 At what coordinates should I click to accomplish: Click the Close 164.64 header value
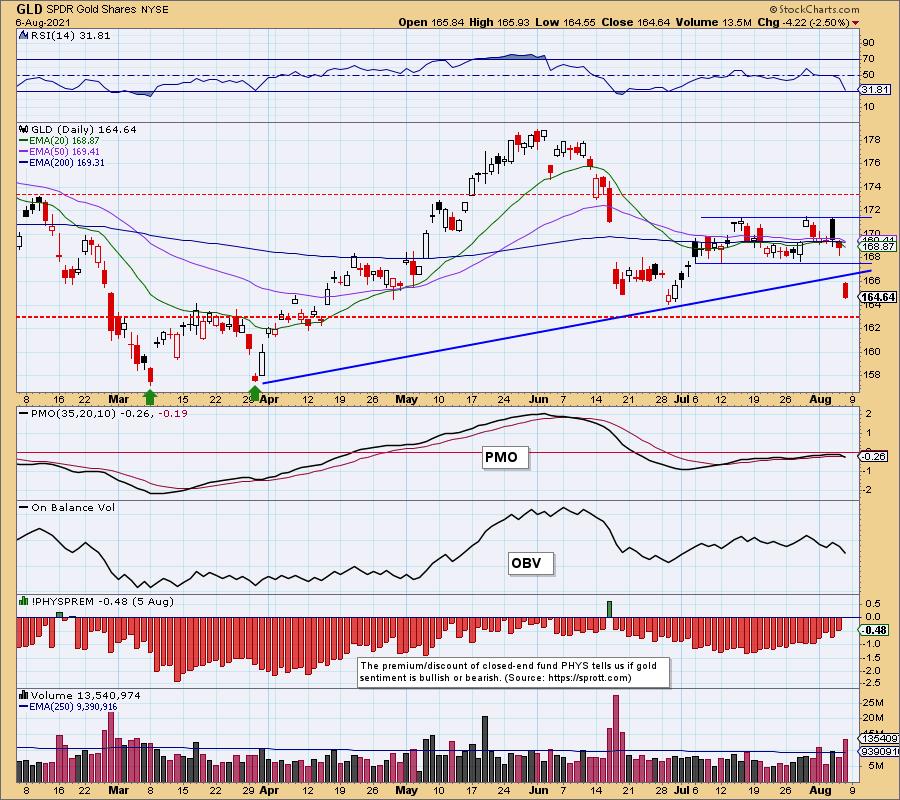(635, 22)
